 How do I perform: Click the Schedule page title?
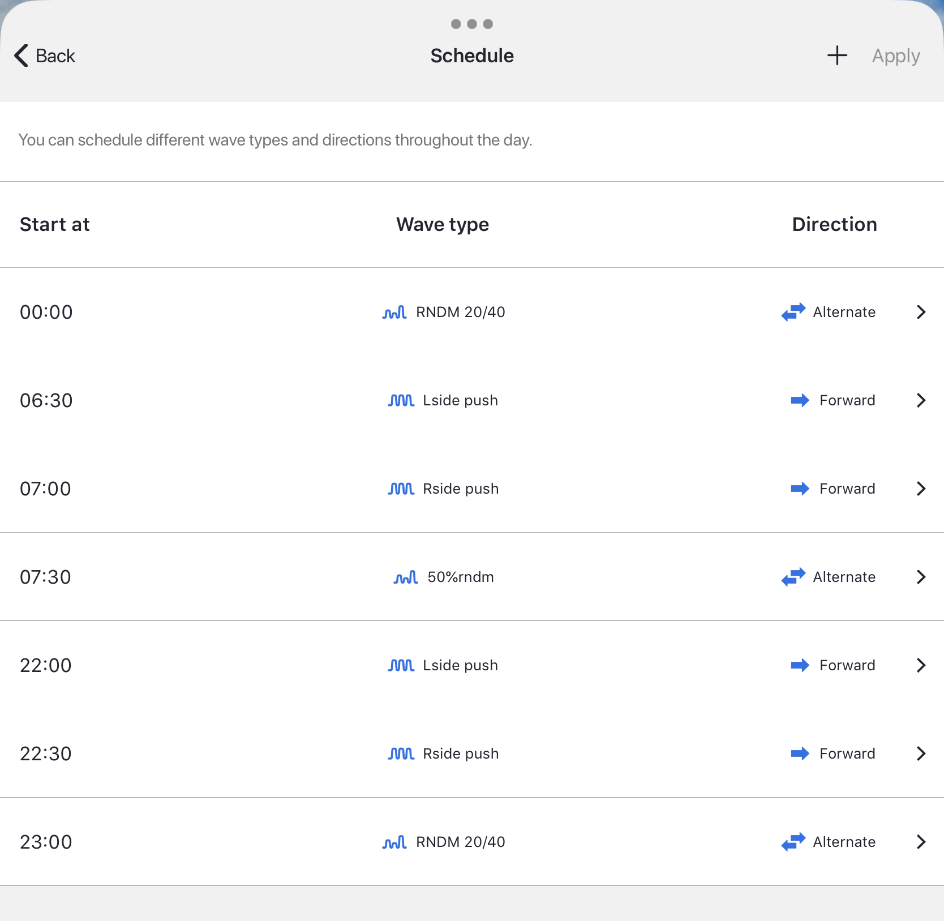pyautogui.click(x=472, y=56)
